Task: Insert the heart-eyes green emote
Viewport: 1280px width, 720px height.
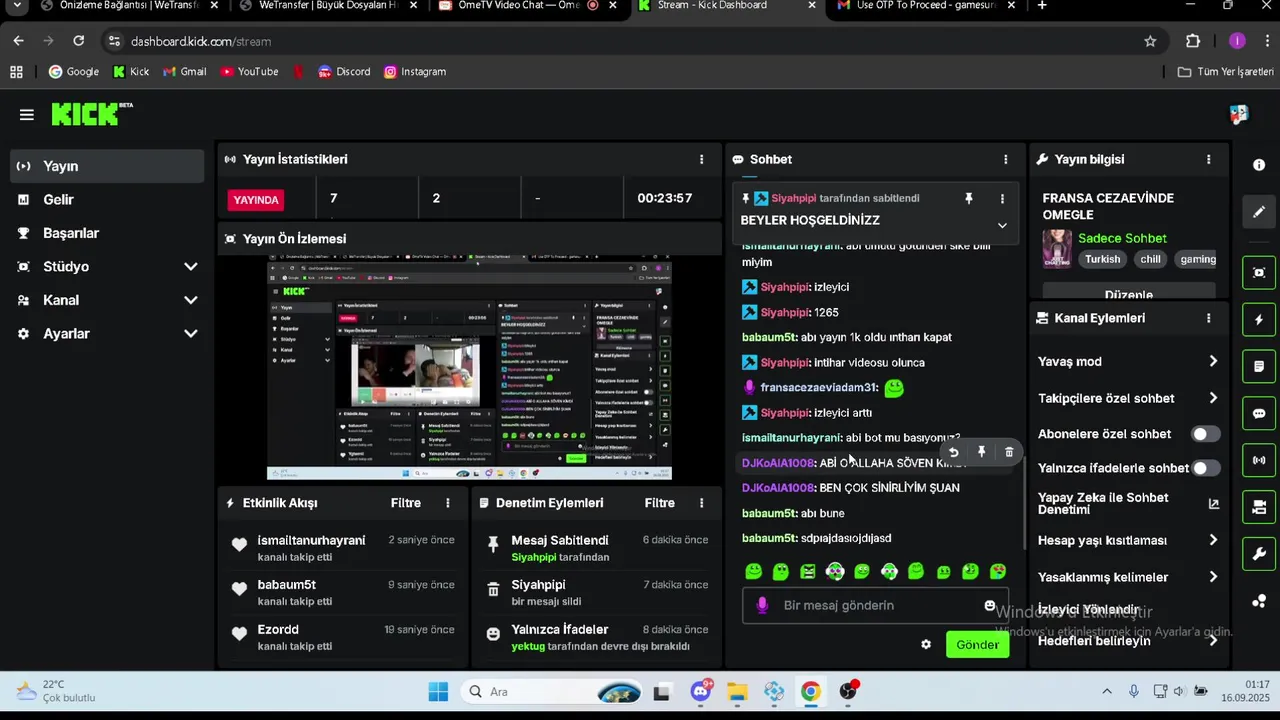Action: [x=997, y=571]
